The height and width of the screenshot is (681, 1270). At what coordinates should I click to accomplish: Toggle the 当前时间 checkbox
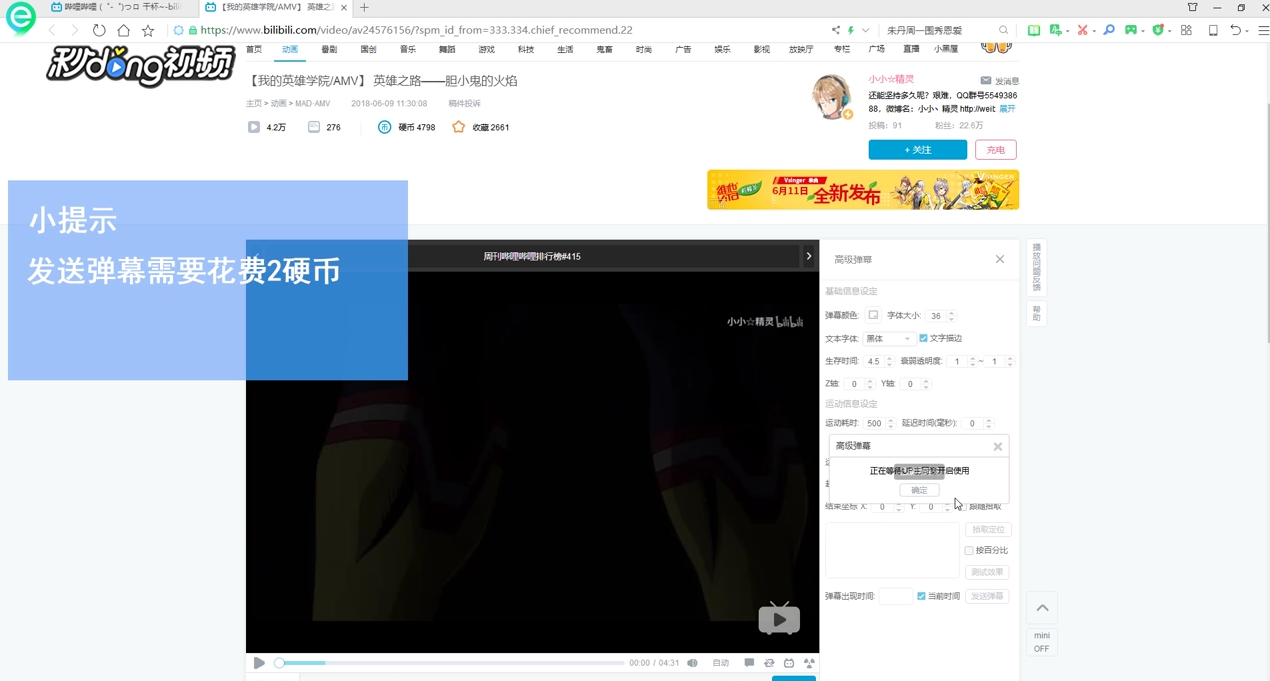click(921, 596)
